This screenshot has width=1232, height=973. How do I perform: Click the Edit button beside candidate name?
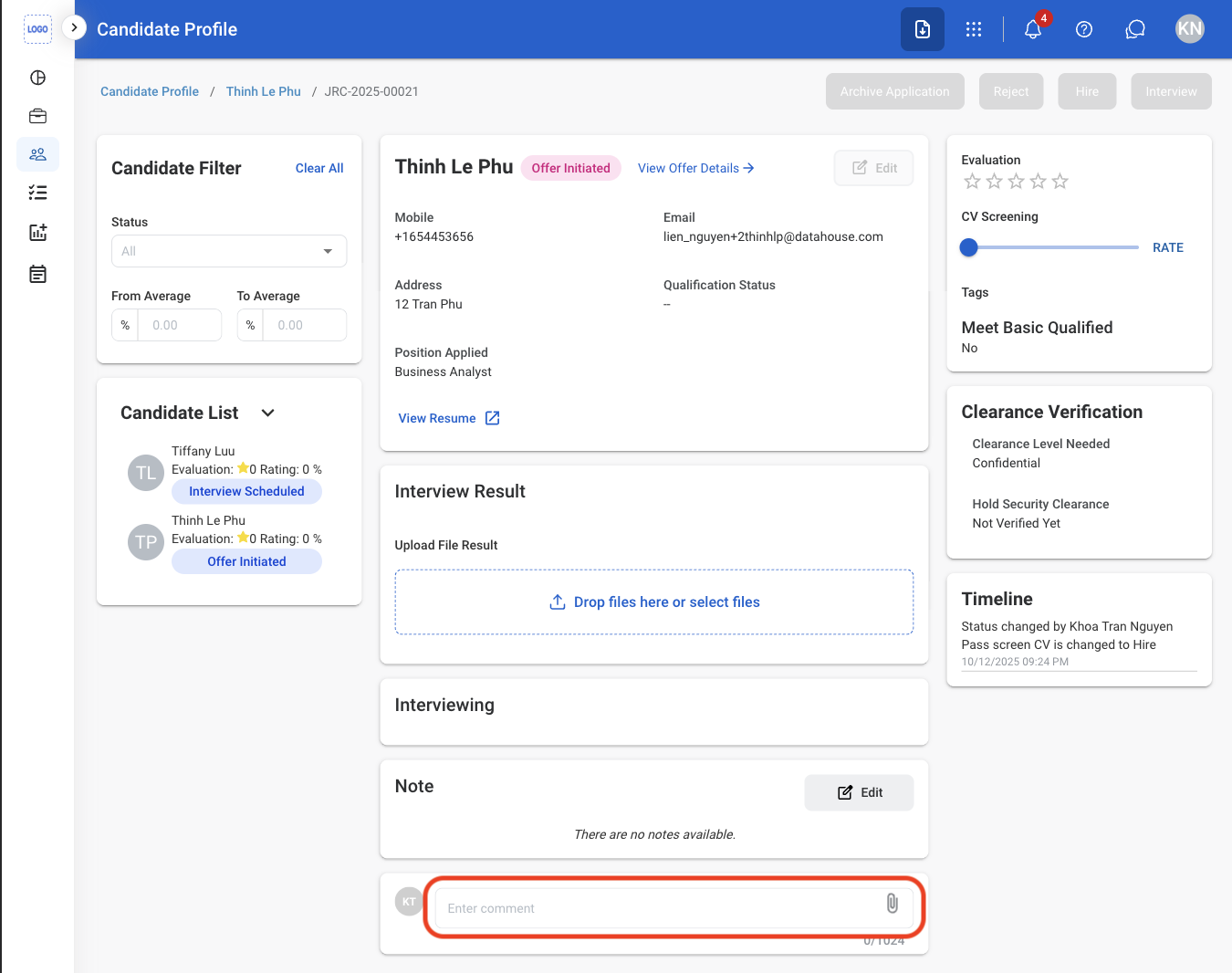click(873, 168)
